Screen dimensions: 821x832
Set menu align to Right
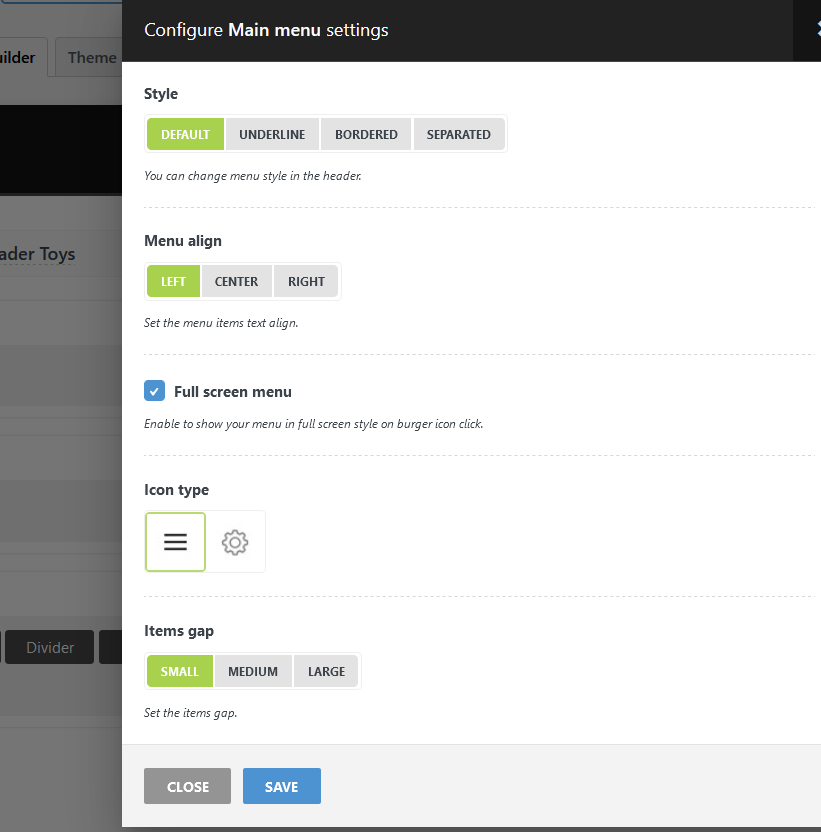306,281
